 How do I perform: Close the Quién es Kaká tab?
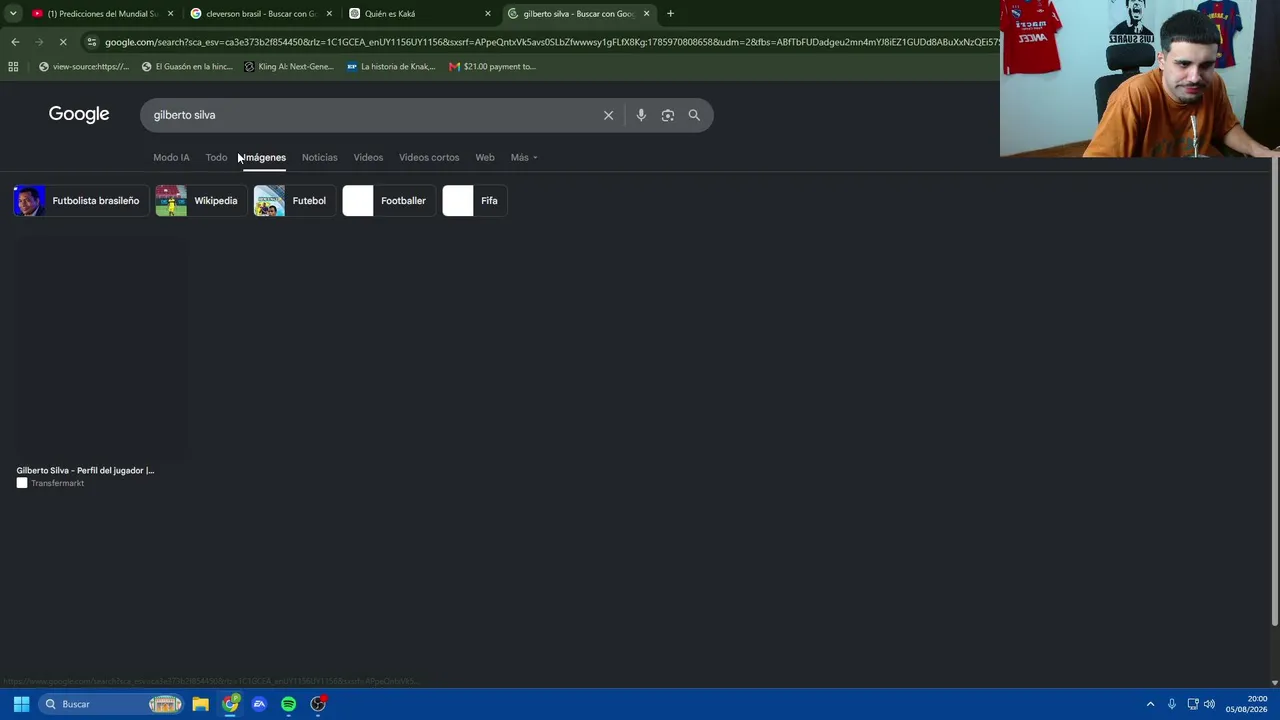(x=488, y=14)
